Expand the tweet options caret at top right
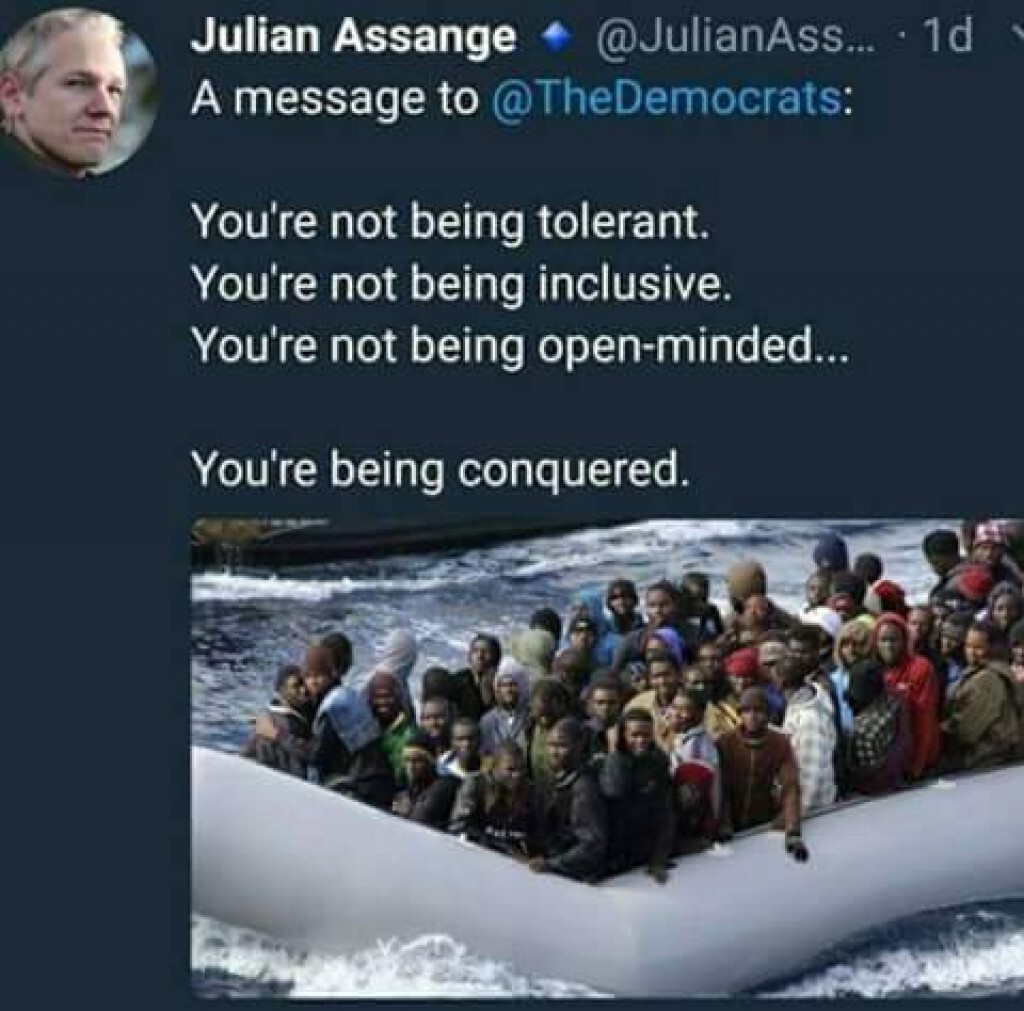Image resolution: width=1024 pixels, height=1011 pixels. click(1015, 37)
